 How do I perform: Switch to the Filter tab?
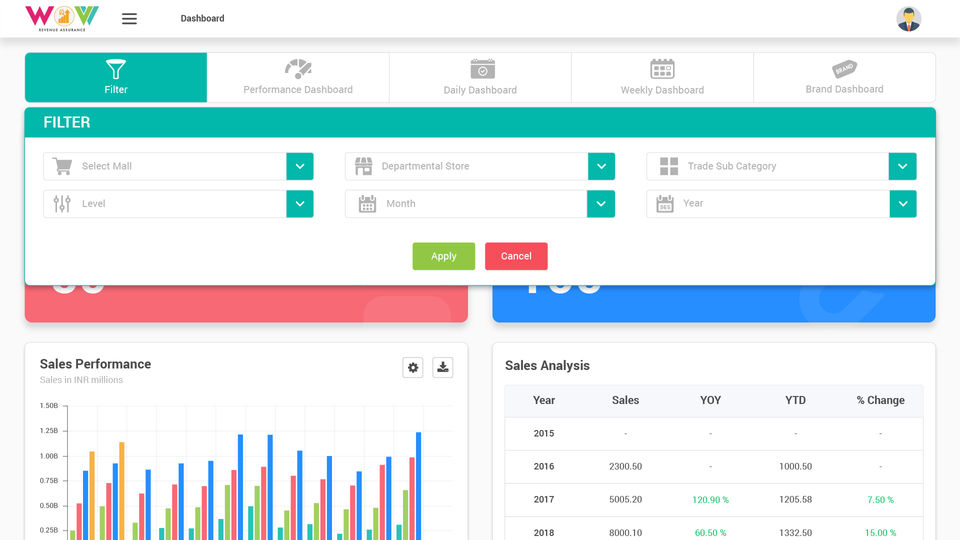116,77
